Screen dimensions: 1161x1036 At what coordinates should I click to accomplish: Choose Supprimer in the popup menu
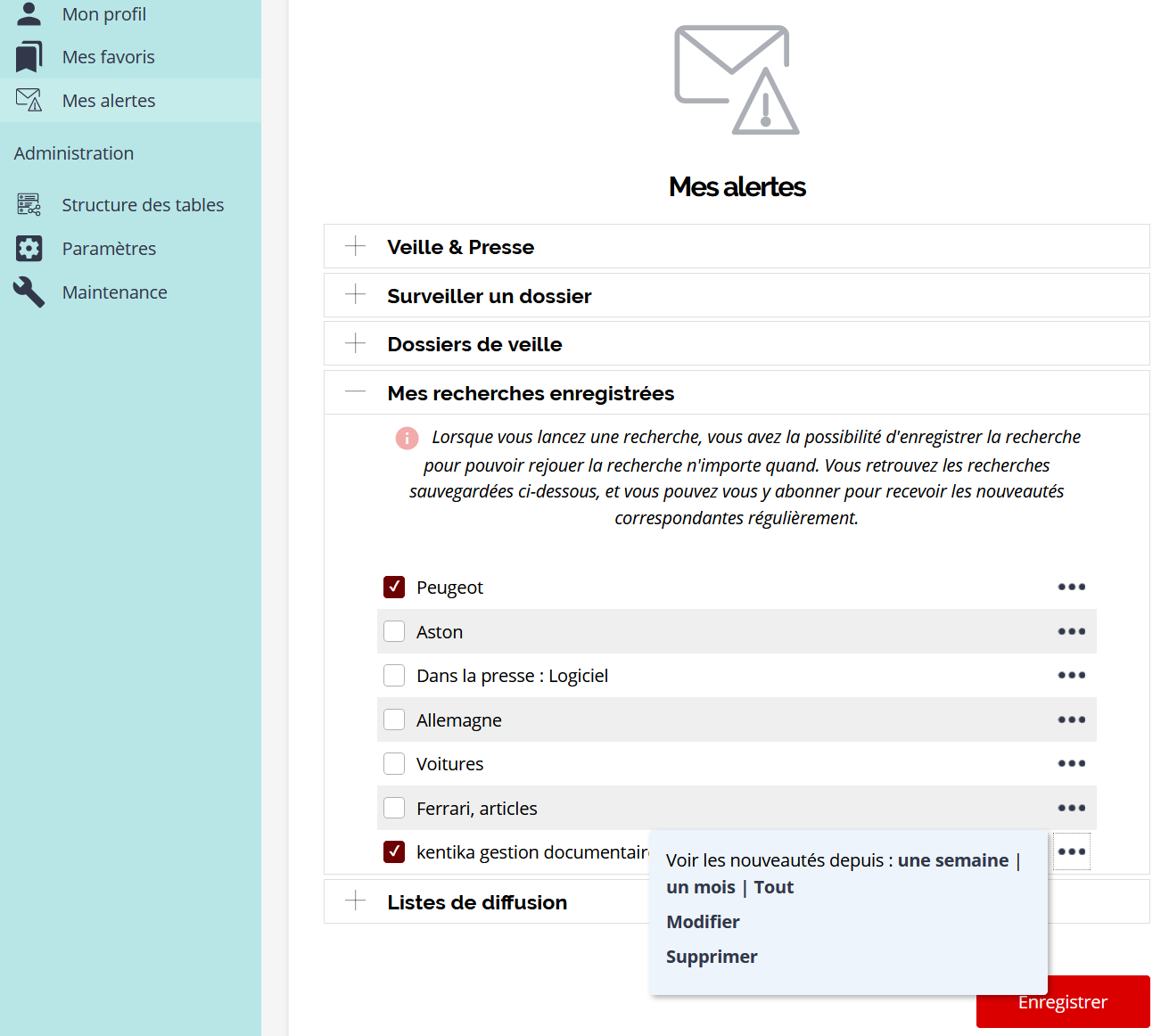(x=712, y=957)
